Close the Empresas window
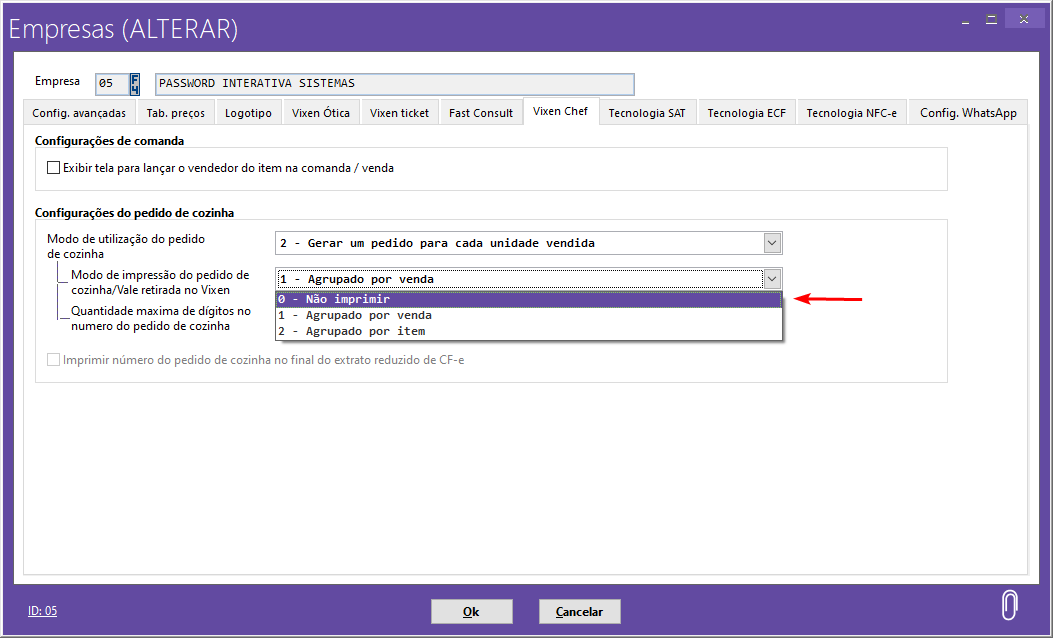This screenshot has height=638, width=1053. (x=1025, y=20)
